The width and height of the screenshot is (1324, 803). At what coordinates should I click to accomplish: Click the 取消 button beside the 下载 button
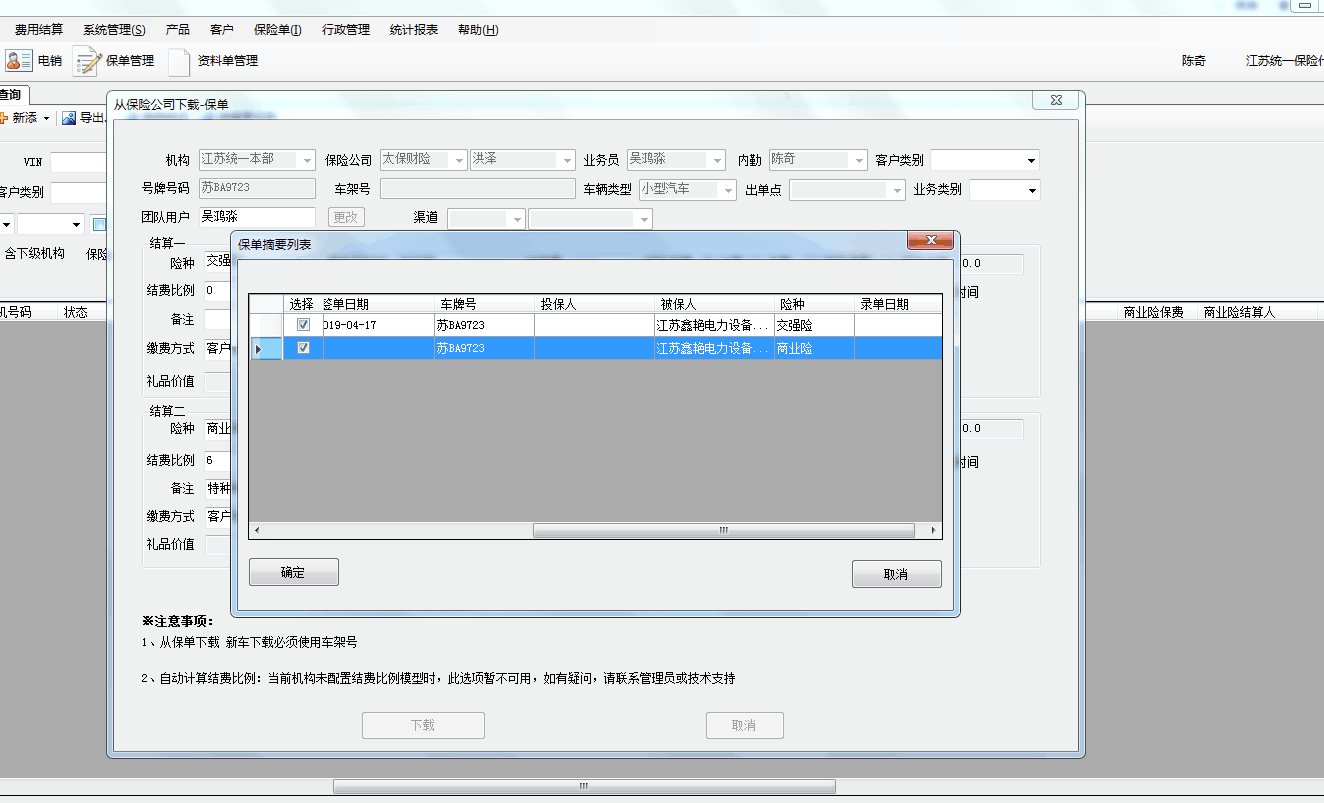click(x=744, y=725)
